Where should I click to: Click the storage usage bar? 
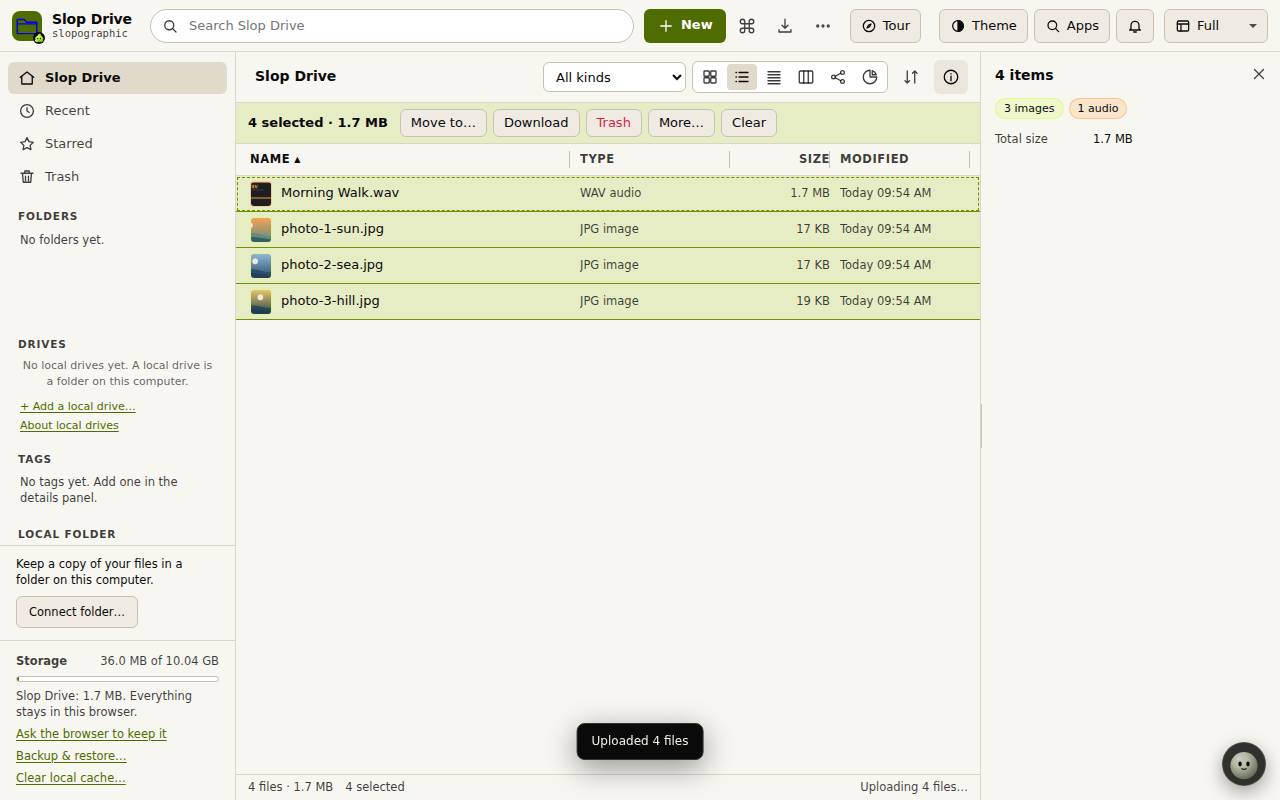point(117,679)
